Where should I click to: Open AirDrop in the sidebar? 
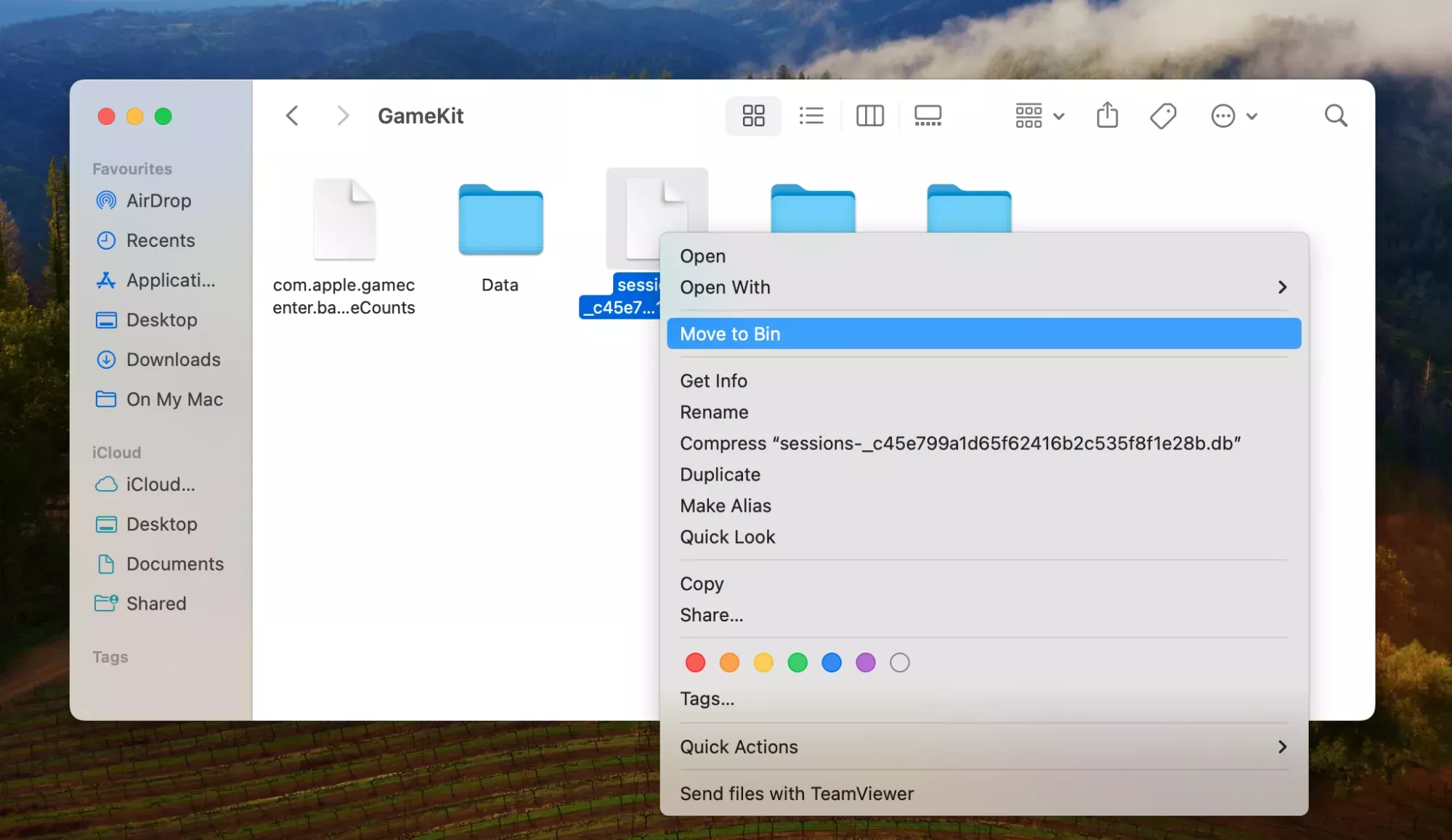pyautogui.click(x=158, y=200)
